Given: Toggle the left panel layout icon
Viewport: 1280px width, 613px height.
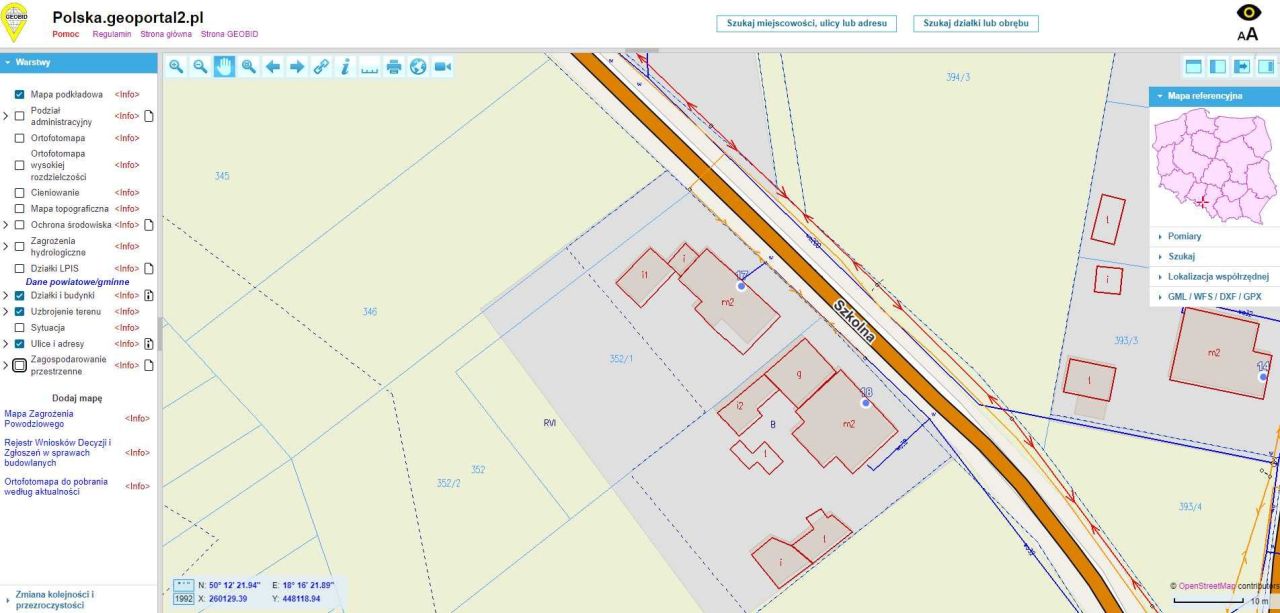Looking at the screenshot, I should [x=1218, y=67].
